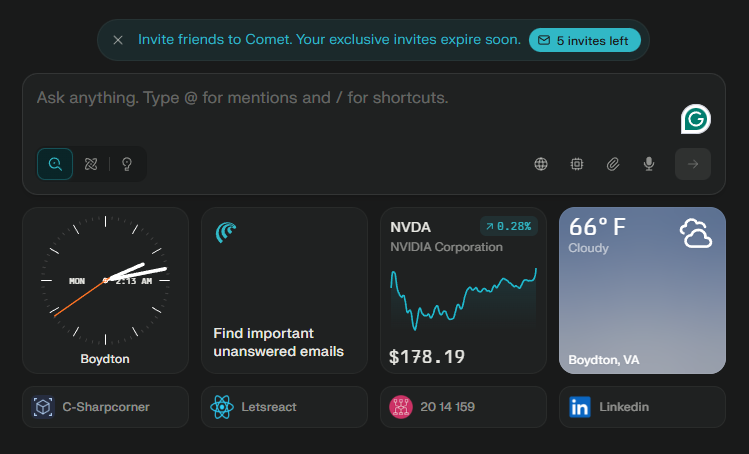Open the chip model selector
Image resolution: width=749 pixels, height=454 pixels.
coord(577,164)
